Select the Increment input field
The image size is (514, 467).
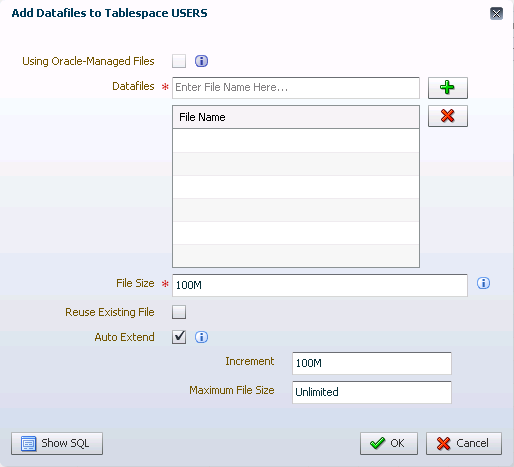372,363
